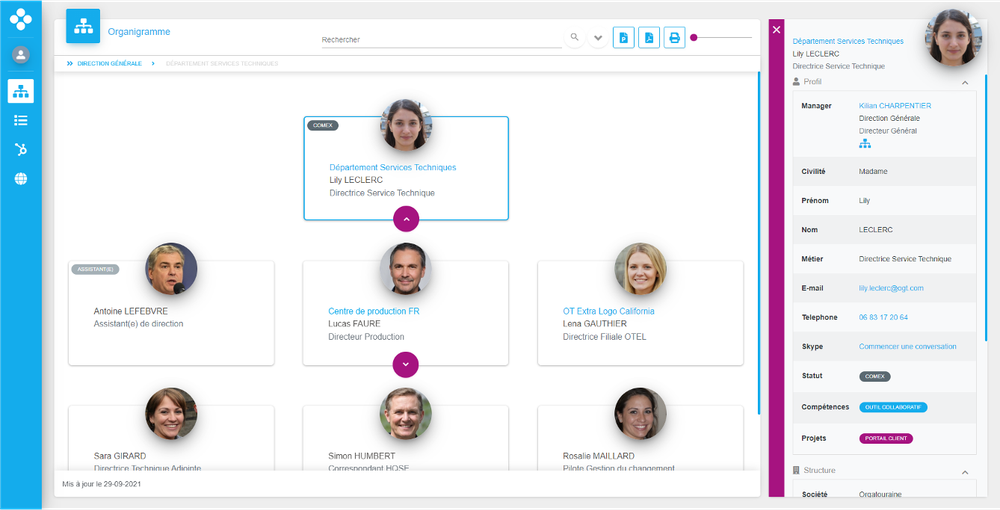1000x510 pixels.
Task: Click the ASSISTANT(E) badge on Antoine's card
Action: click(x=95, y=270)
